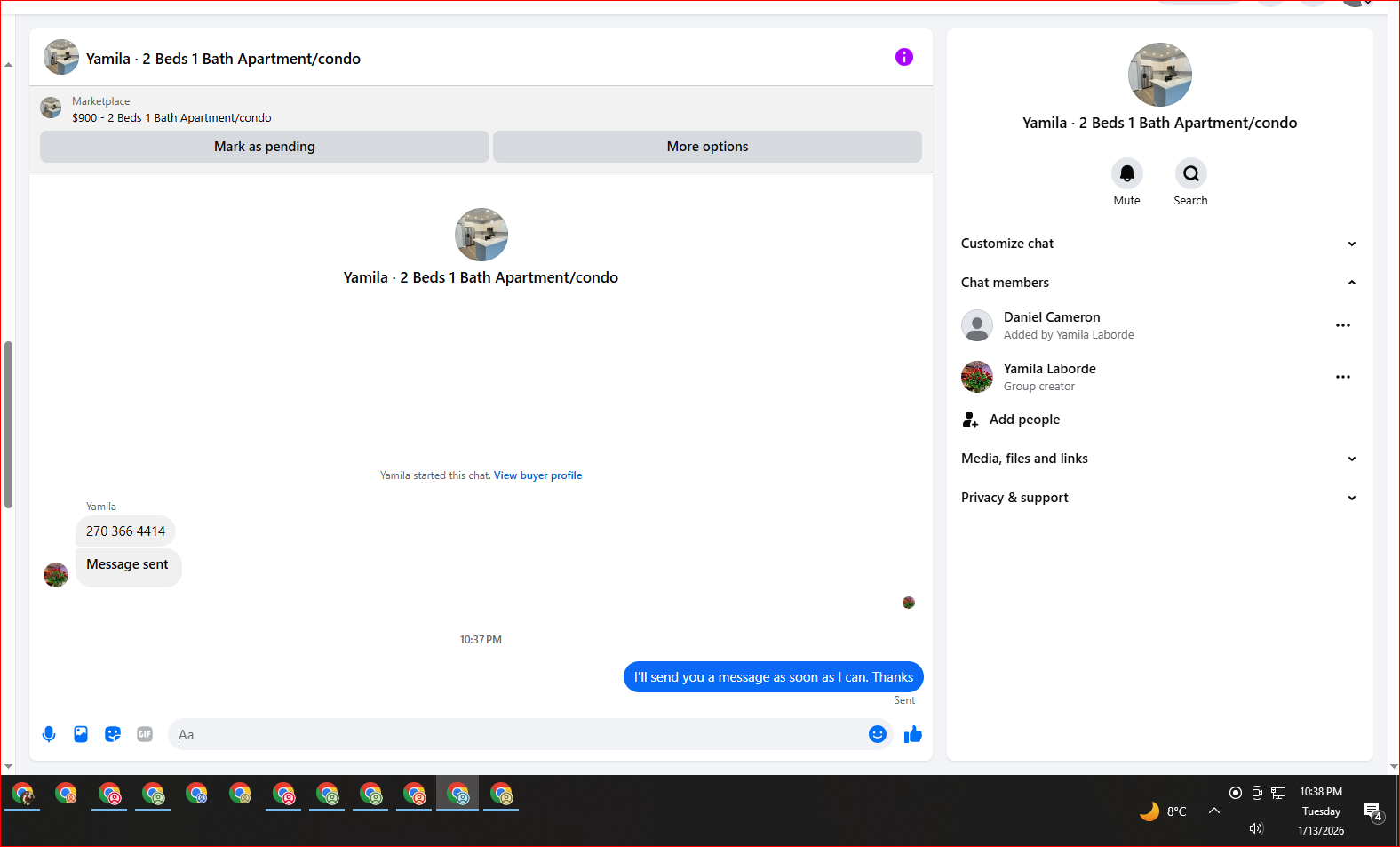This screenshot has width=1400, height=847.
Task: Open conversation information via purple info icon
Action: 904,57
